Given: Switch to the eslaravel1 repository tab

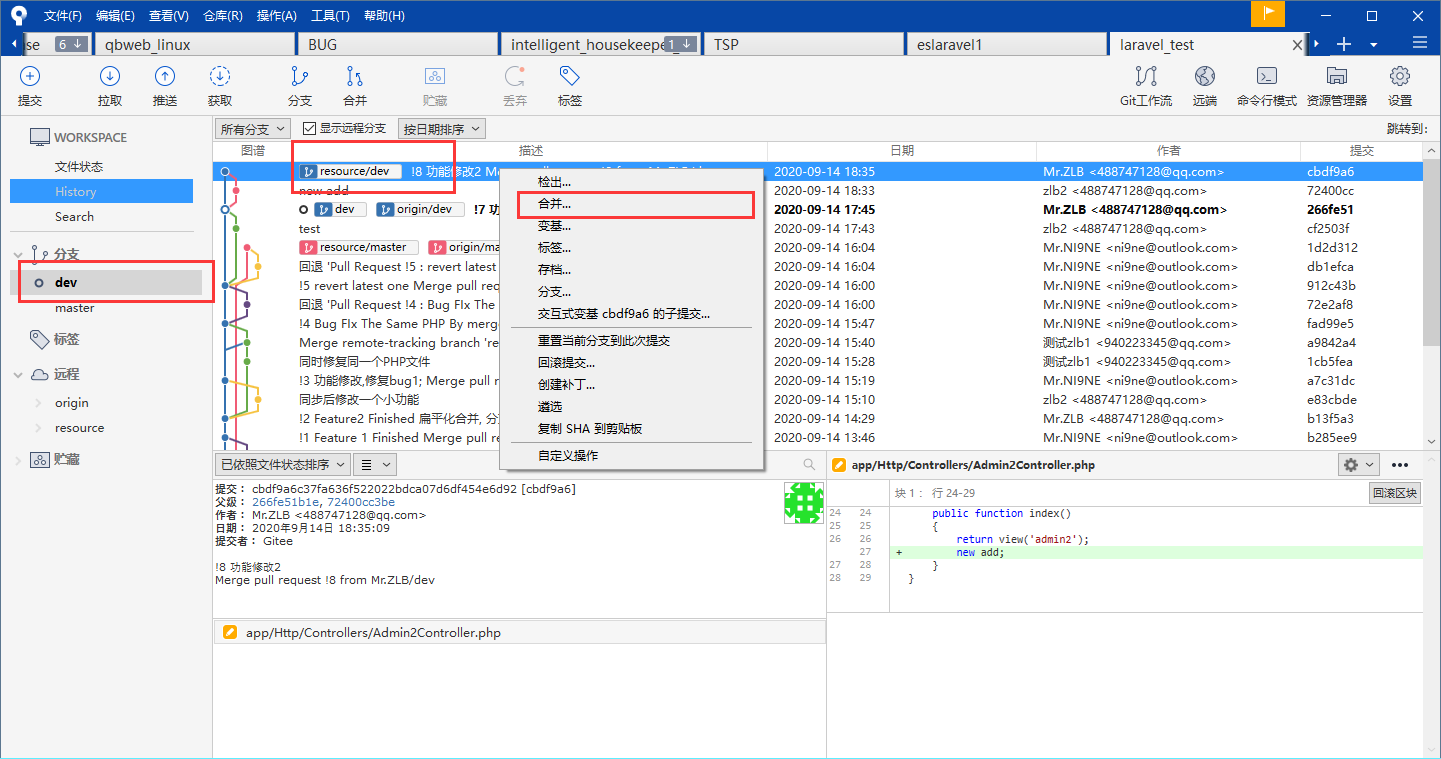Looking at the screenshot, I should click(1005, 44).
